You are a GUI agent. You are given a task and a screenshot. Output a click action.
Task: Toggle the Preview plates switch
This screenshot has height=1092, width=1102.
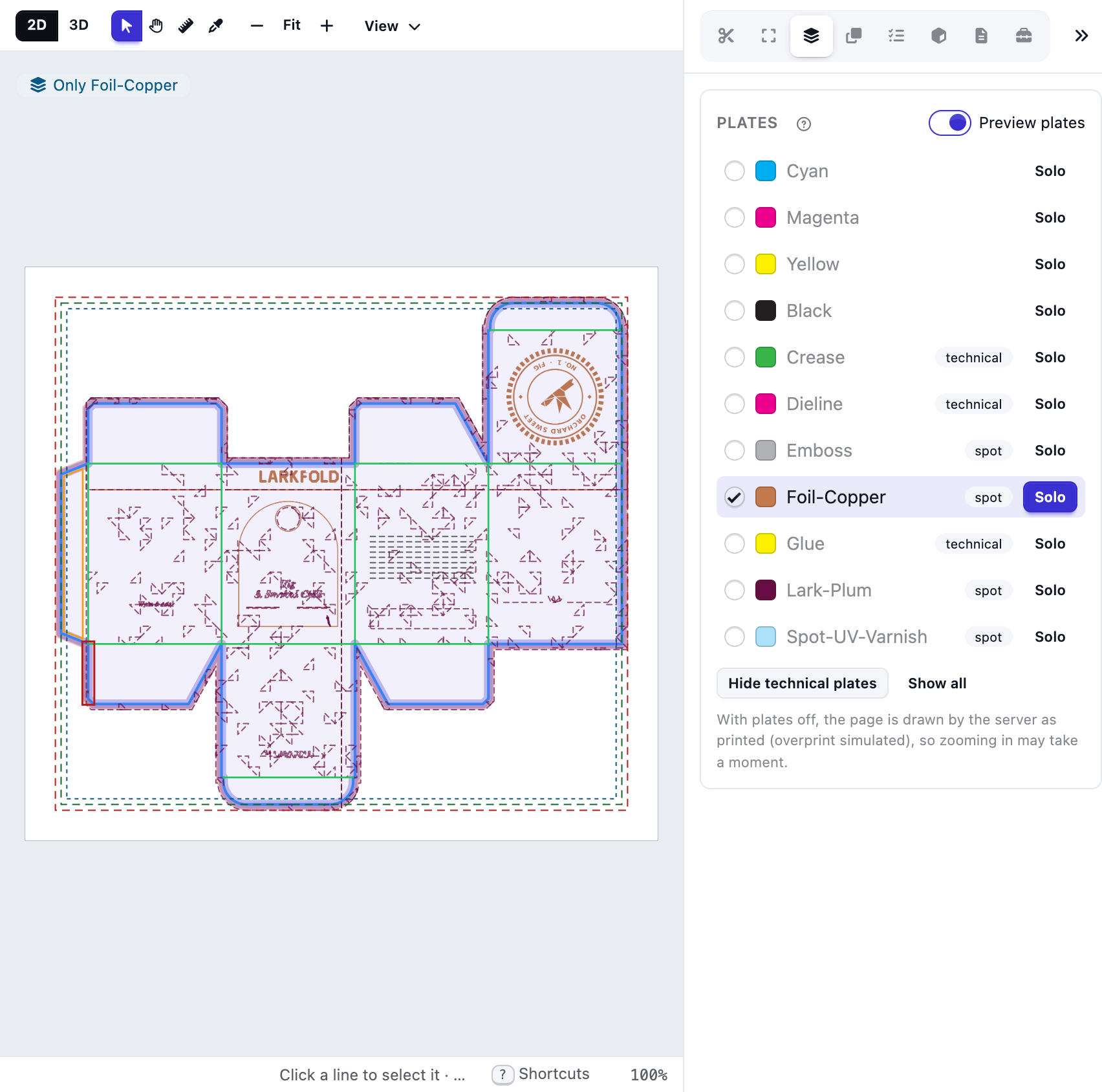point(949,123)
